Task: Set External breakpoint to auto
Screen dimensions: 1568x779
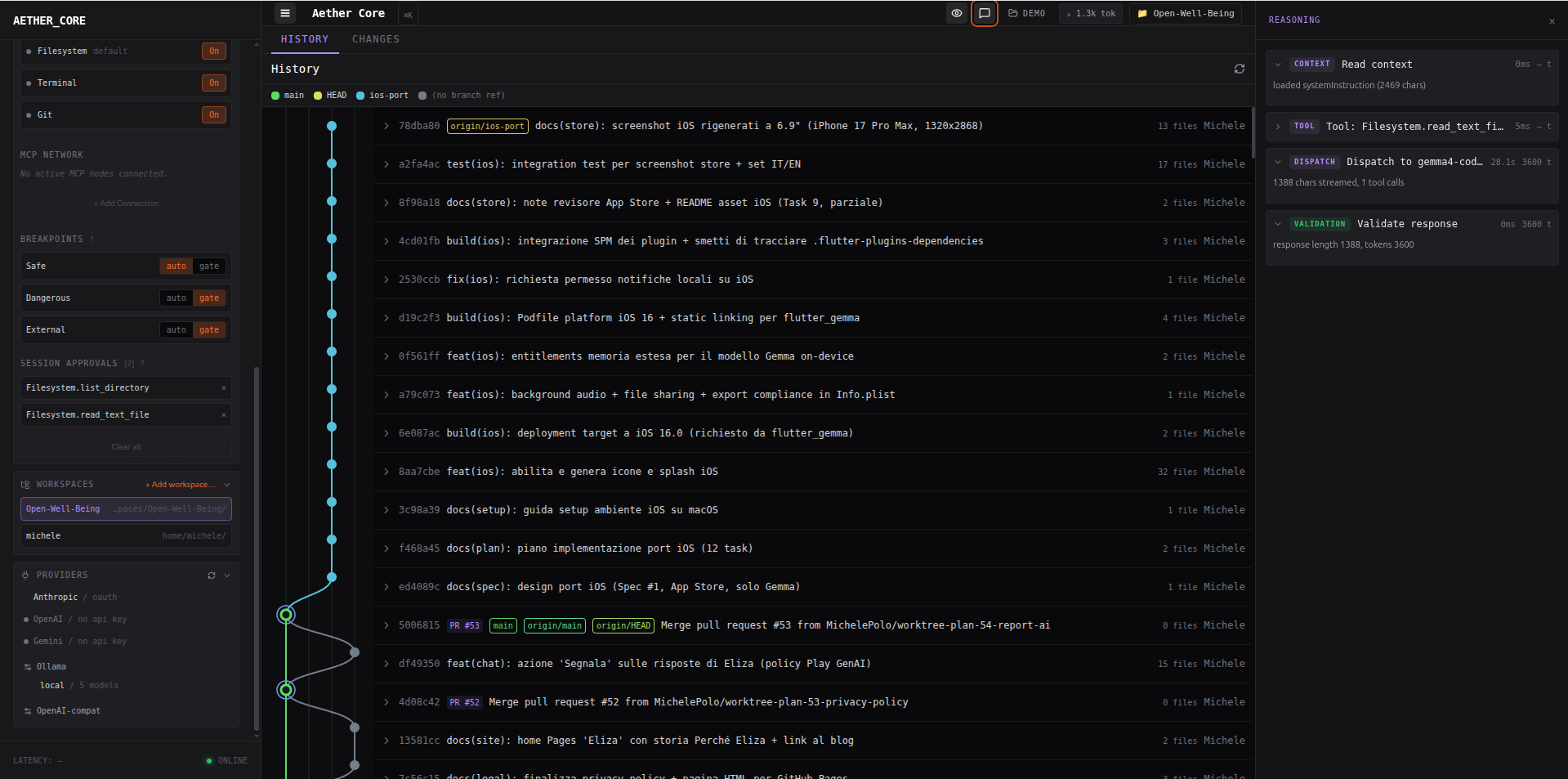Action: [x=176, y=329]
